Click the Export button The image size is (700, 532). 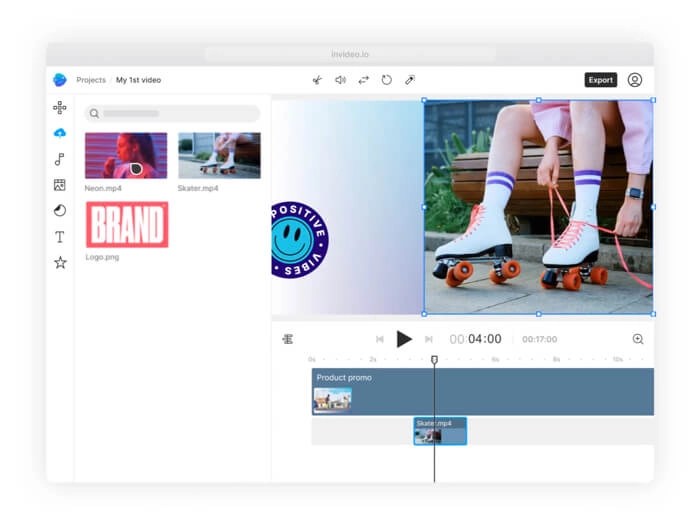pyautogui.click(x=600, y=80)
